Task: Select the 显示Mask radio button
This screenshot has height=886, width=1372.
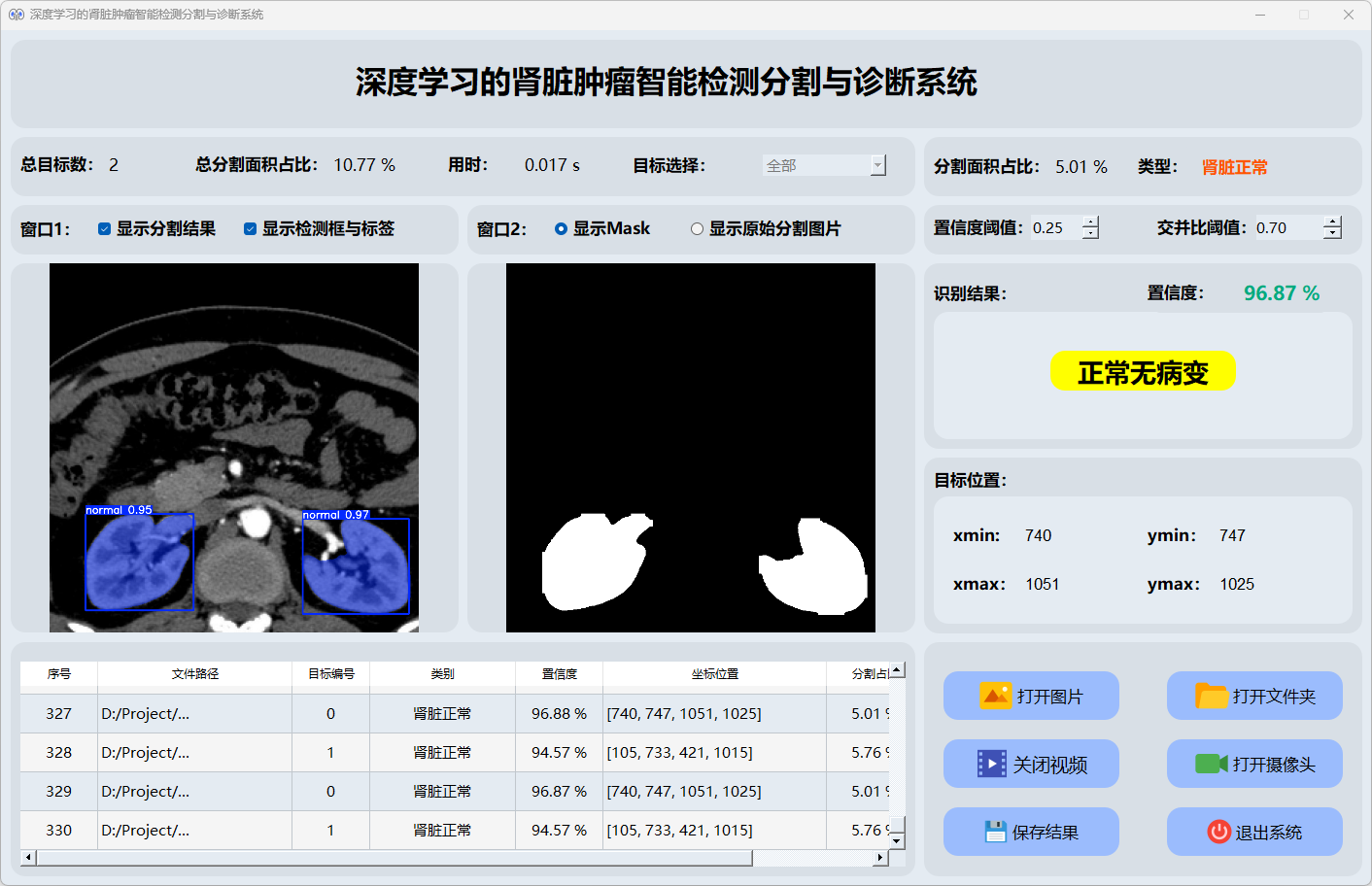Action: [x=561, y=229]
